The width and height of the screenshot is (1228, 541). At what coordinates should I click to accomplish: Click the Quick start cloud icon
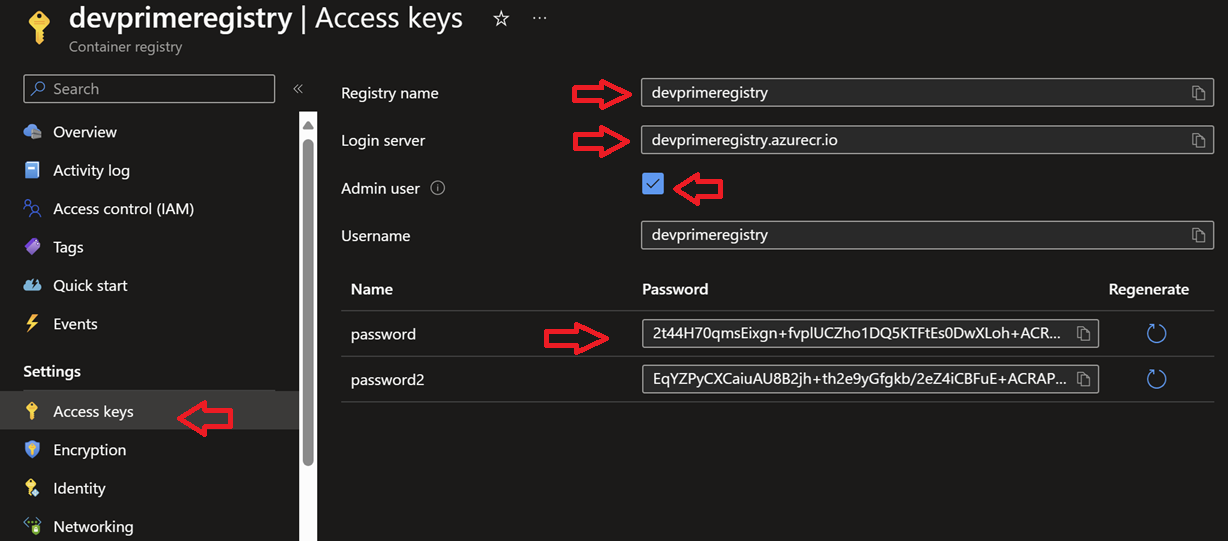[33, 285]
